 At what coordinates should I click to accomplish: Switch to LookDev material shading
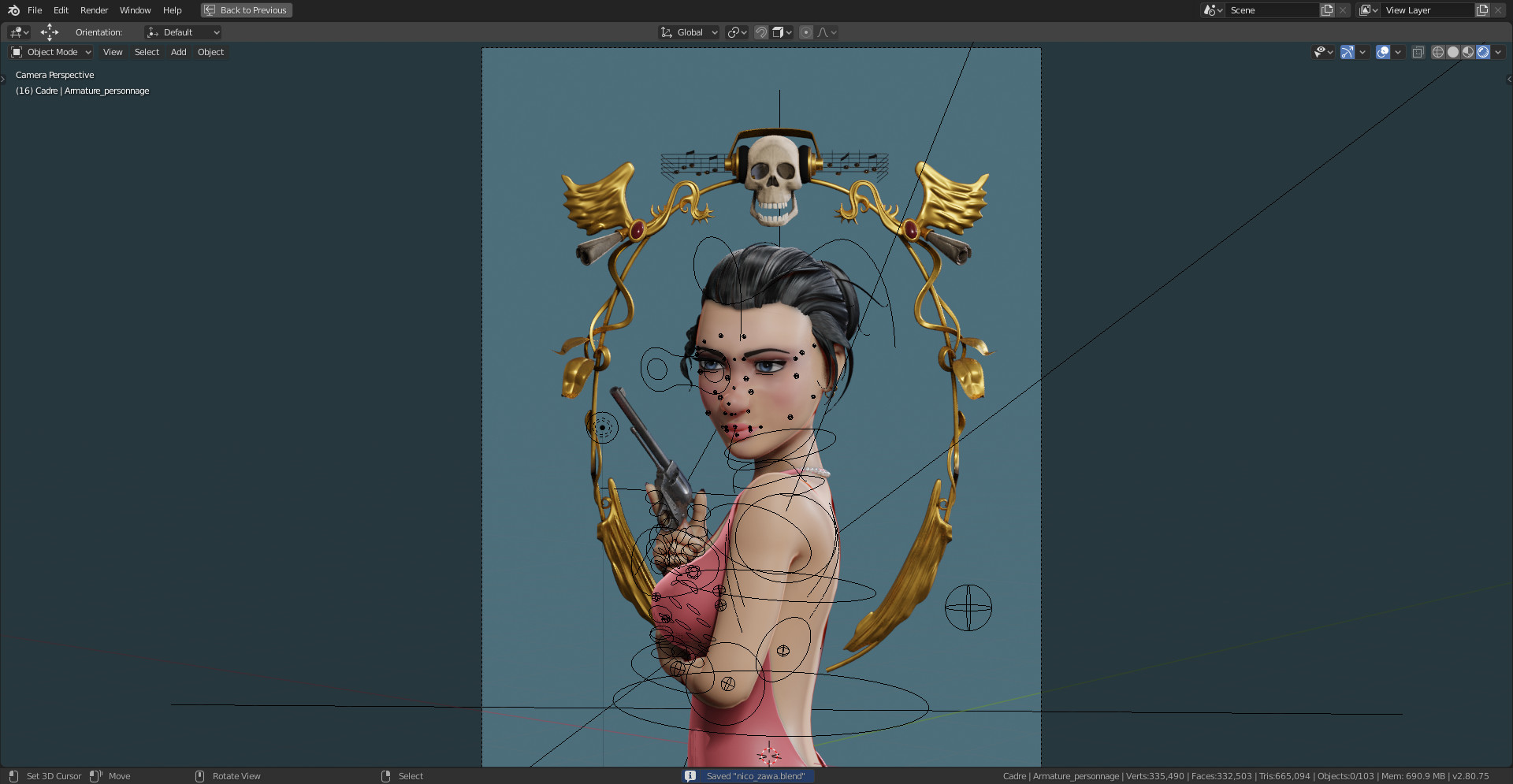point(1468,52)
